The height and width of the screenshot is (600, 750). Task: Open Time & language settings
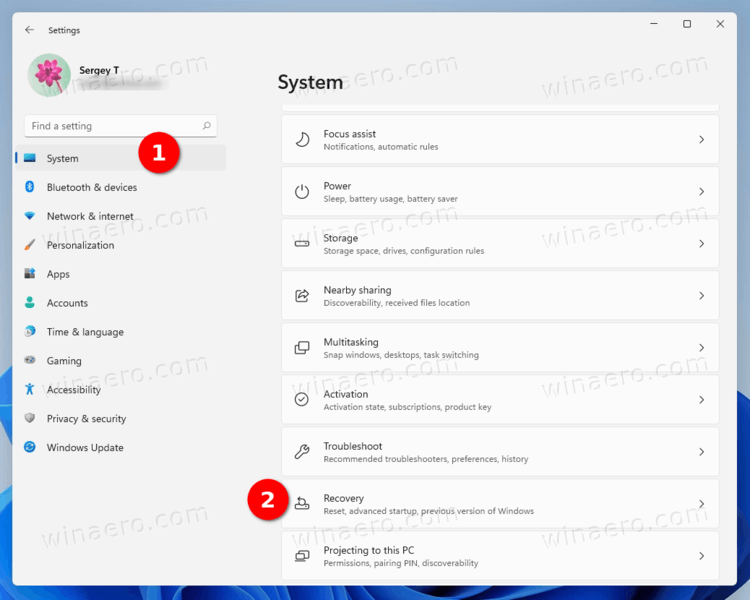tap(121, 332)
